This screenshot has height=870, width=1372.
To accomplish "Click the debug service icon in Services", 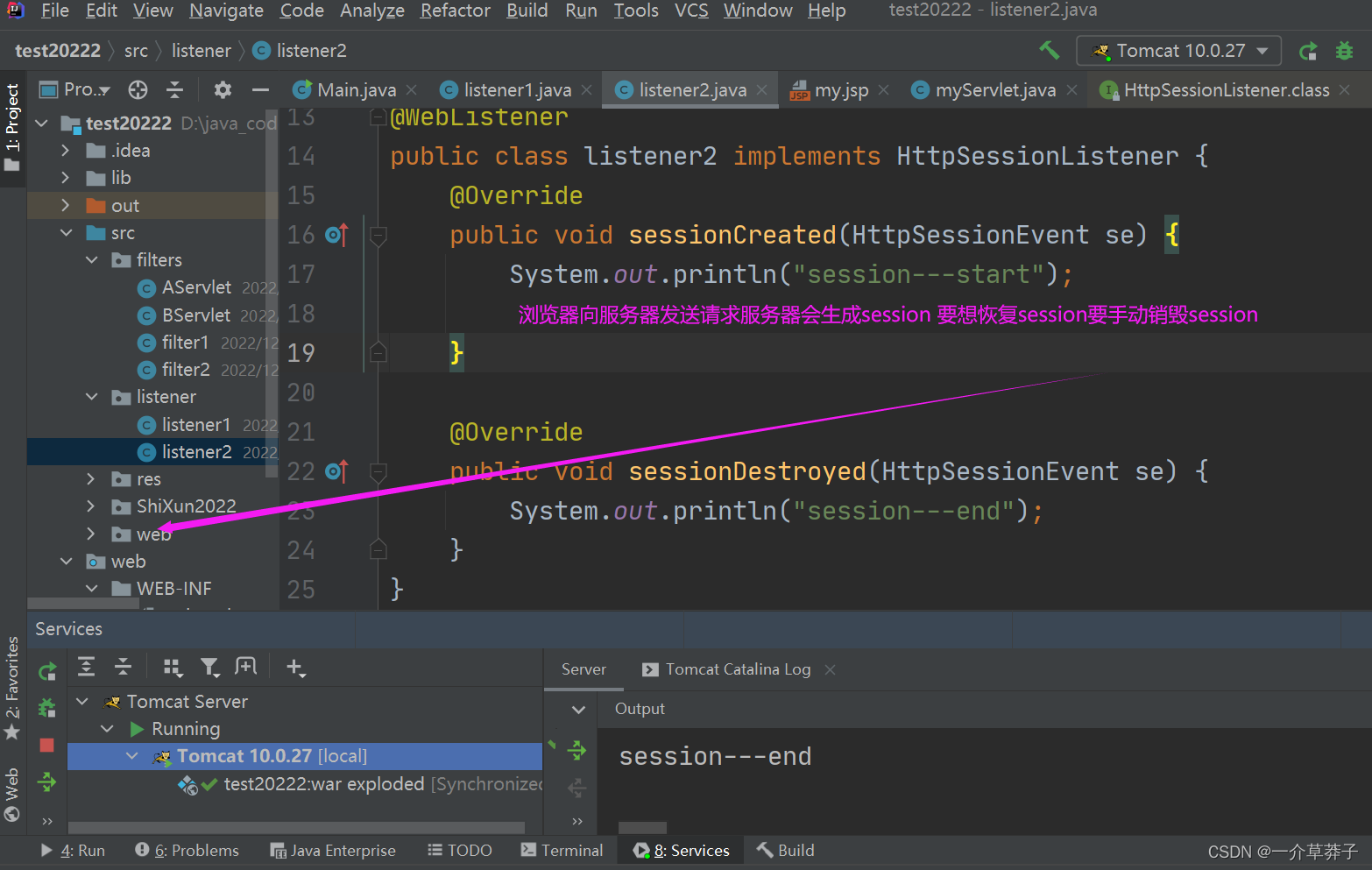I will coord(47,707).
